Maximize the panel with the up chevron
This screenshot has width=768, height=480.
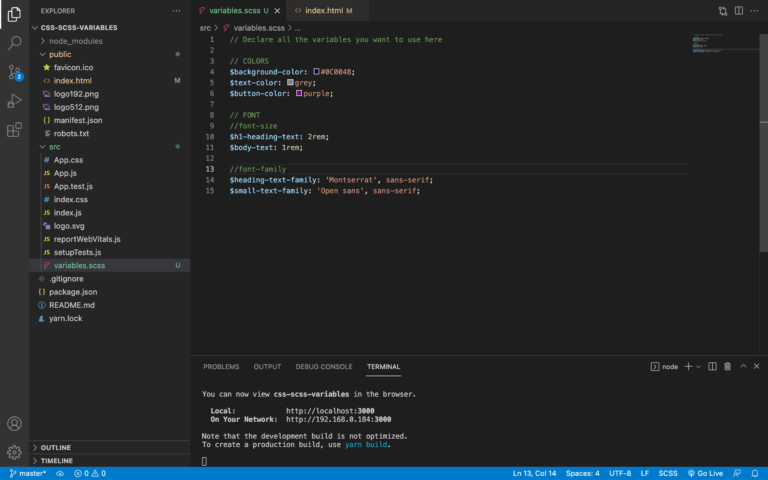pos(742,367)
